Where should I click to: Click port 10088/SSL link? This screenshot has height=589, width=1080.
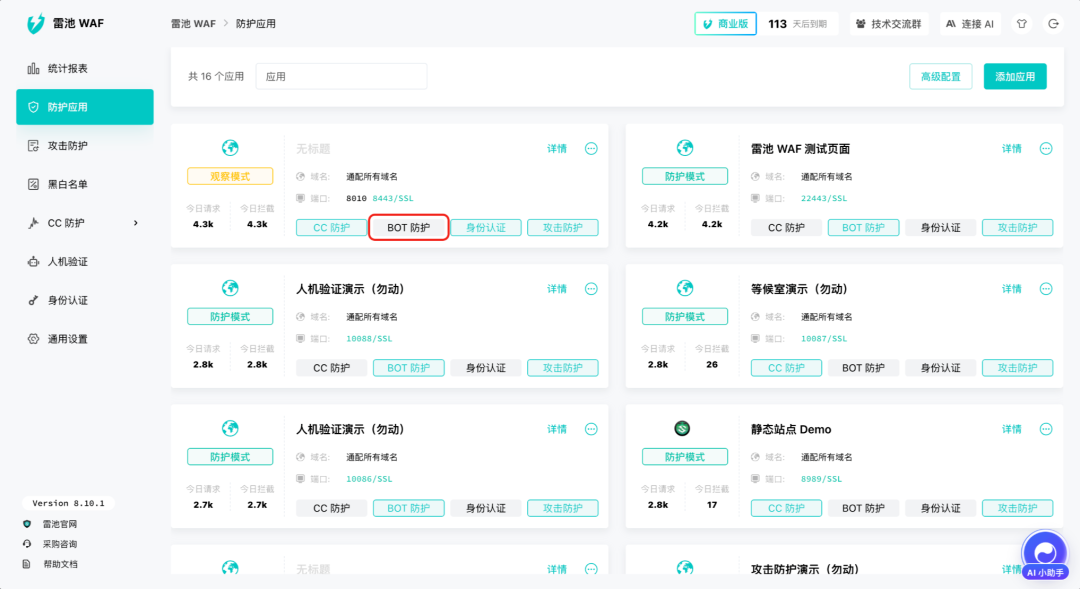click(x=369, y=339)
